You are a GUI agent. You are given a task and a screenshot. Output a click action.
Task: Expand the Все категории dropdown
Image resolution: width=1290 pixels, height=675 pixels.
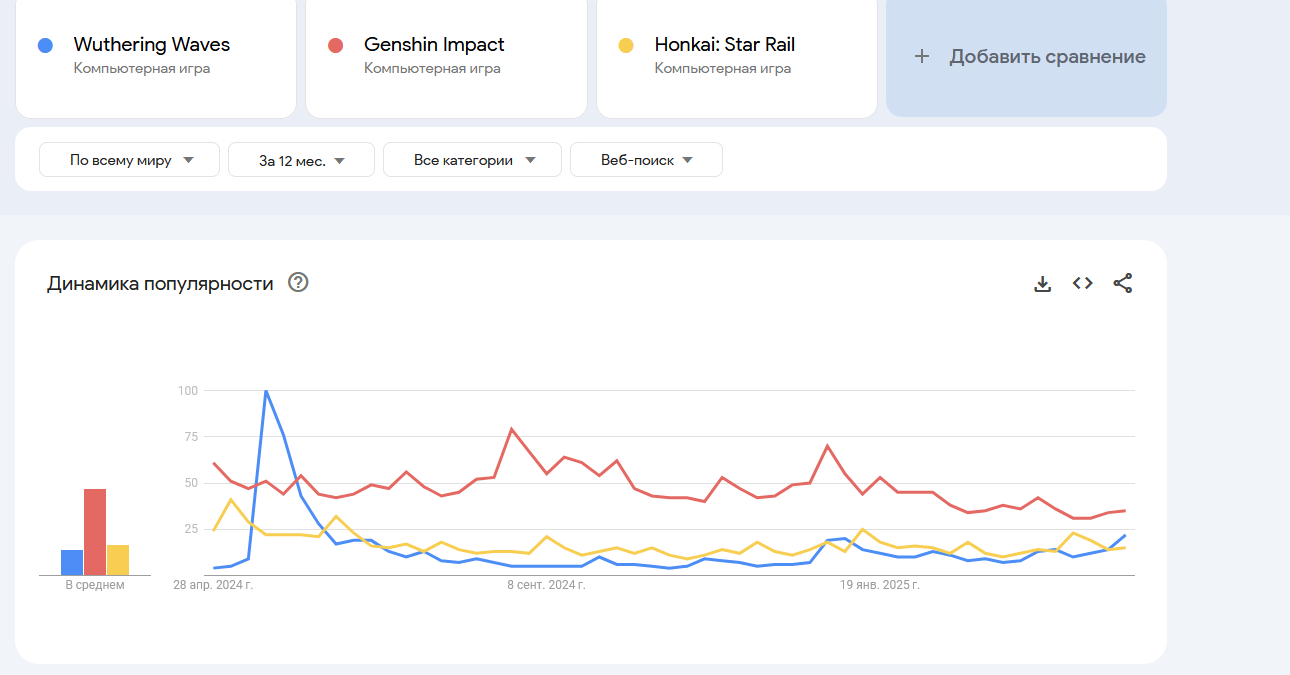coord(472,160)
